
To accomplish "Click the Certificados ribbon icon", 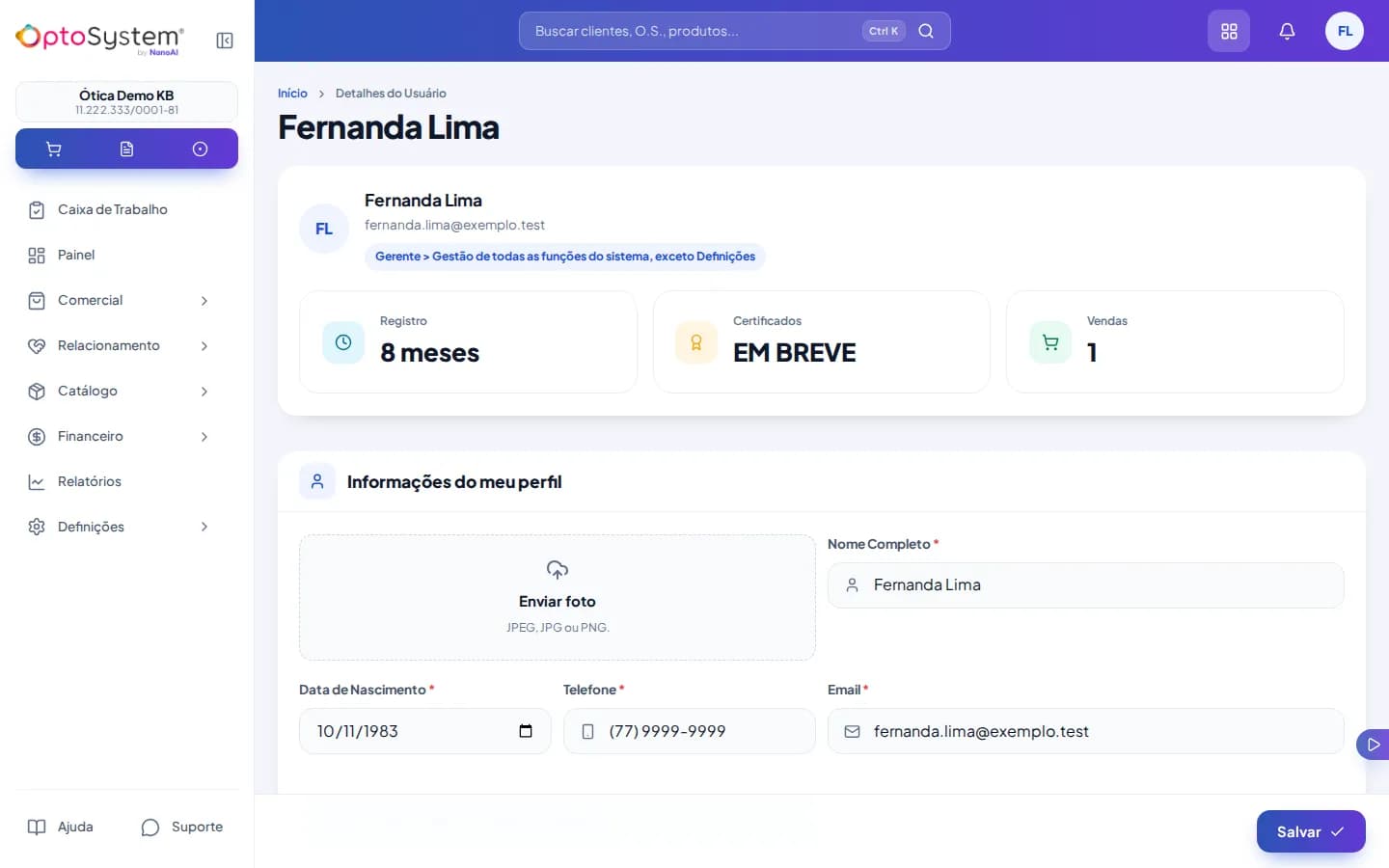I will [x=696, y=342].
